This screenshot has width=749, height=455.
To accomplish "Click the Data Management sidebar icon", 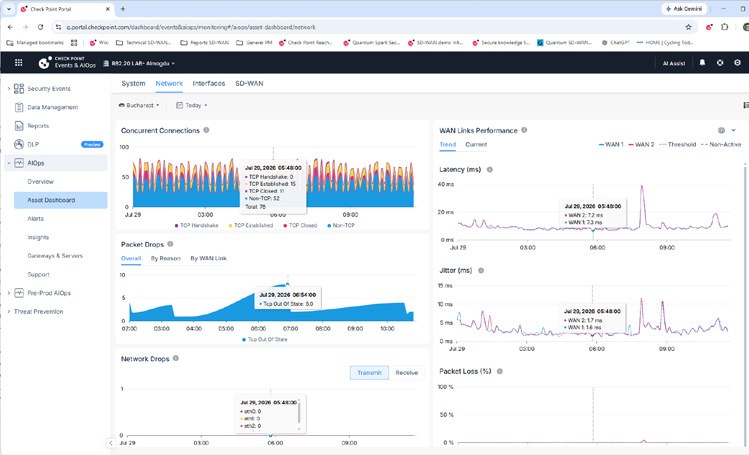I will tap(19, 107).
